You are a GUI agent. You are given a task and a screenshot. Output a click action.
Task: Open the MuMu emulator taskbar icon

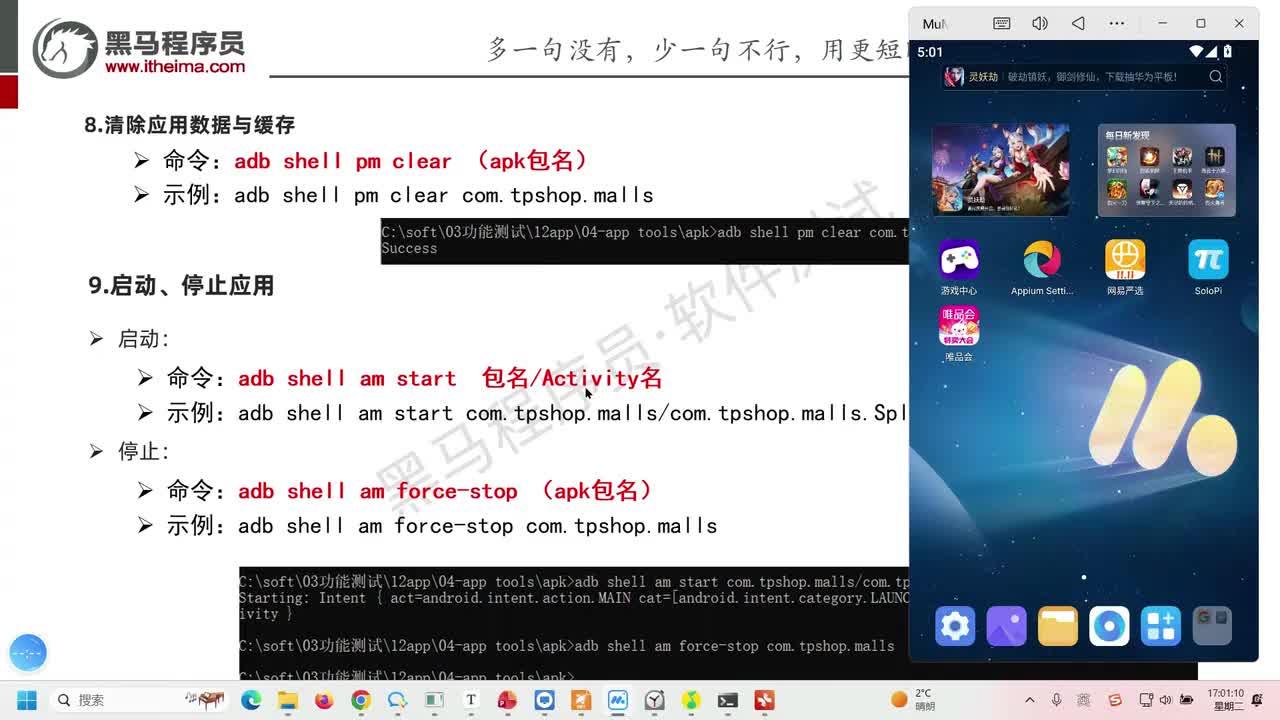click(x=617, y=700)
